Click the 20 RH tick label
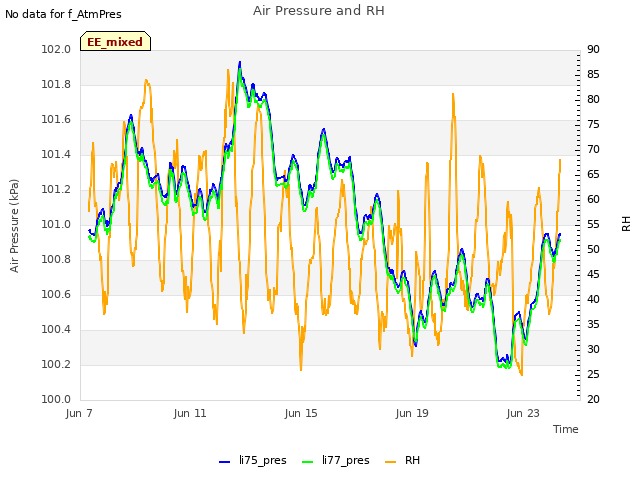This screenshot has width=640, height=480. tap(593, 399)
